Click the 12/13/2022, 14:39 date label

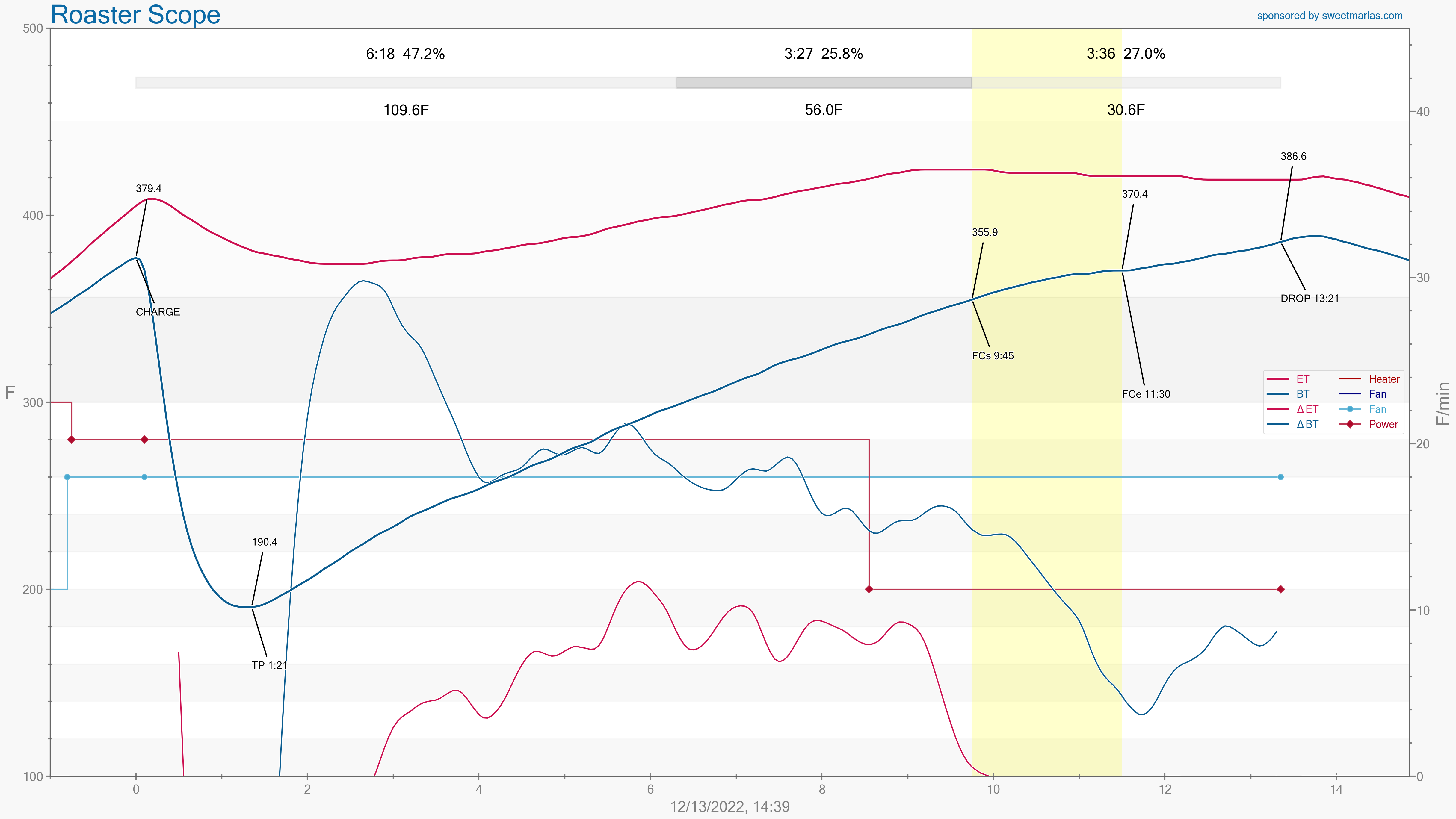[730, 807]
